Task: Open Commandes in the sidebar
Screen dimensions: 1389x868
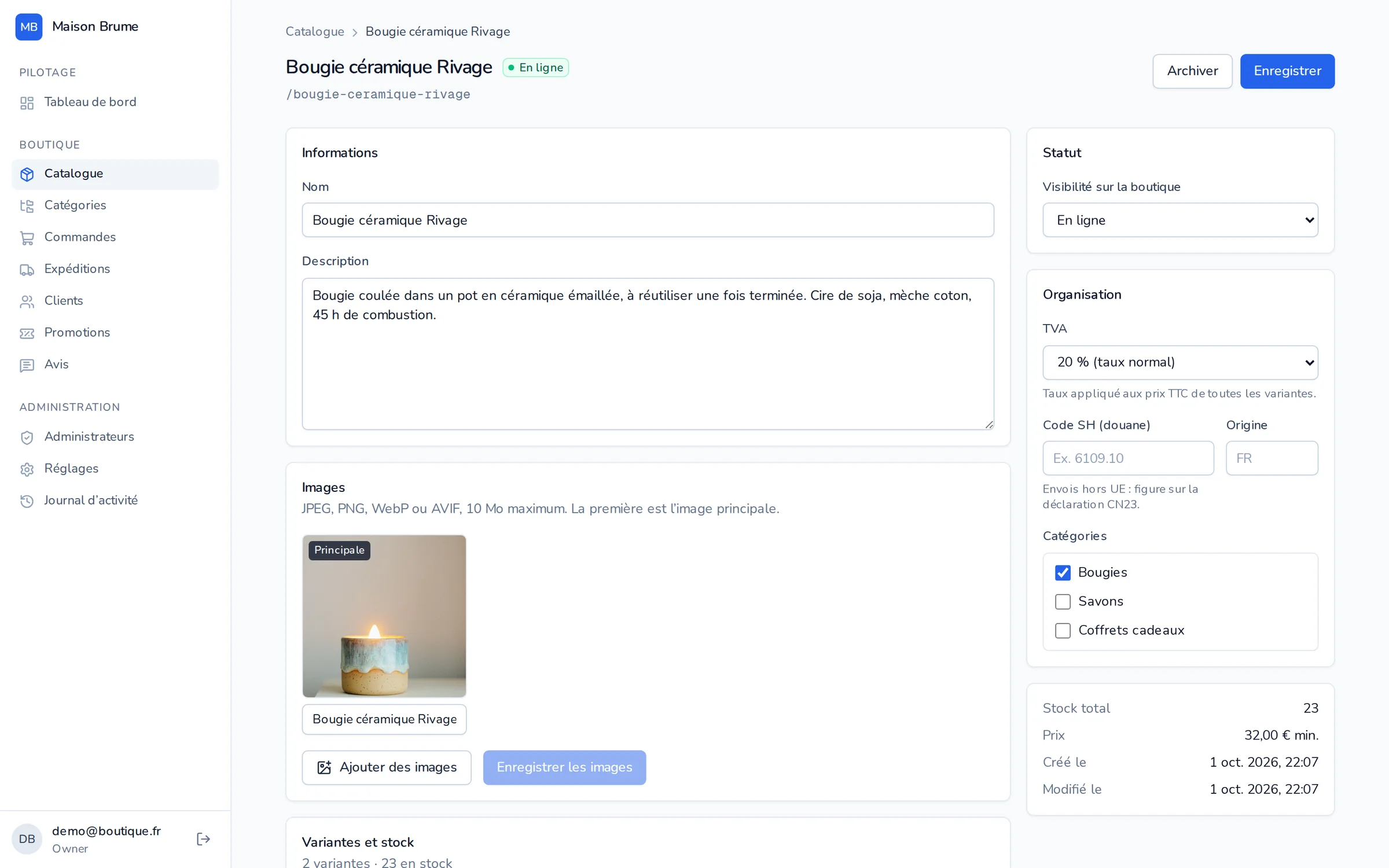Action: point(115,237)
